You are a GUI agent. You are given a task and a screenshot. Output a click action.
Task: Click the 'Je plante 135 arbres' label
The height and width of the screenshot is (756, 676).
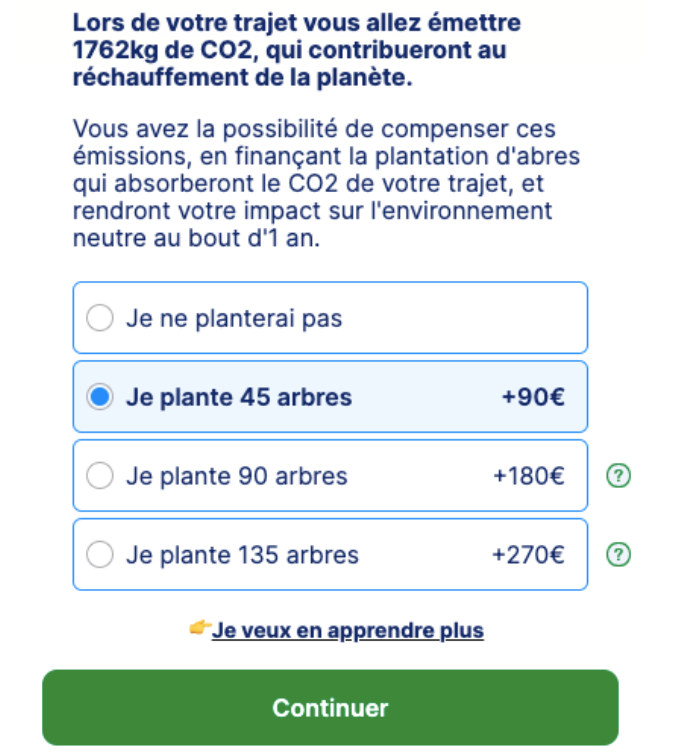click(243, 555)
